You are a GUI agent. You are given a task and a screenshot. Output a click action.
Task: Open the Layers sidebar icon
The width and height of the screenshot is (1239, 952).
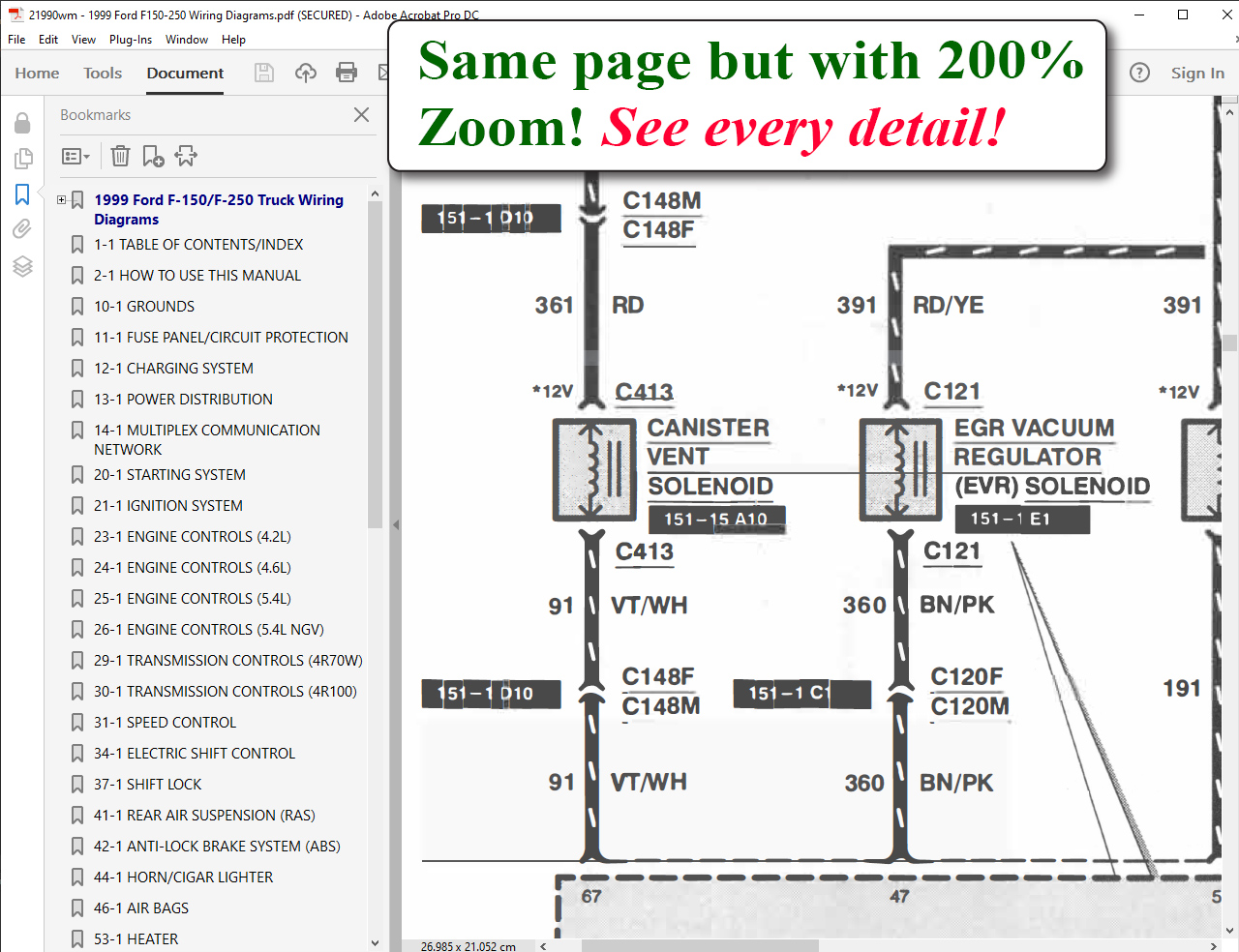click(22, 266)
